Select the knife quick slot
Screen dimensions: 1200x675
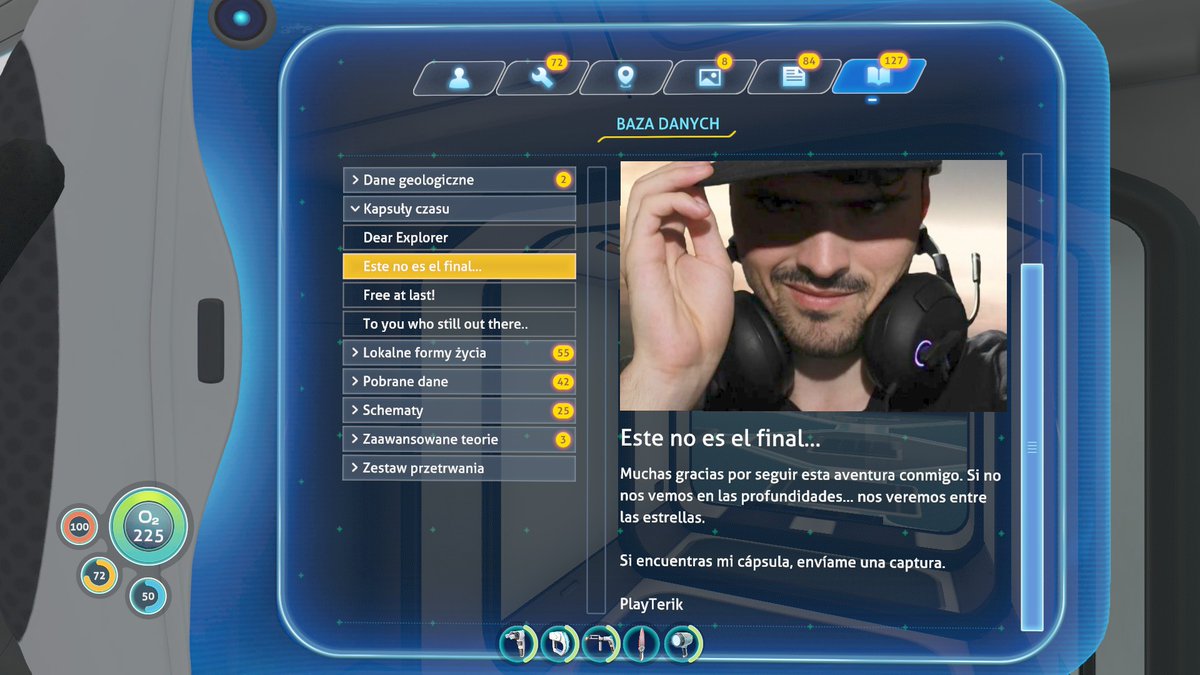(641, 642)
